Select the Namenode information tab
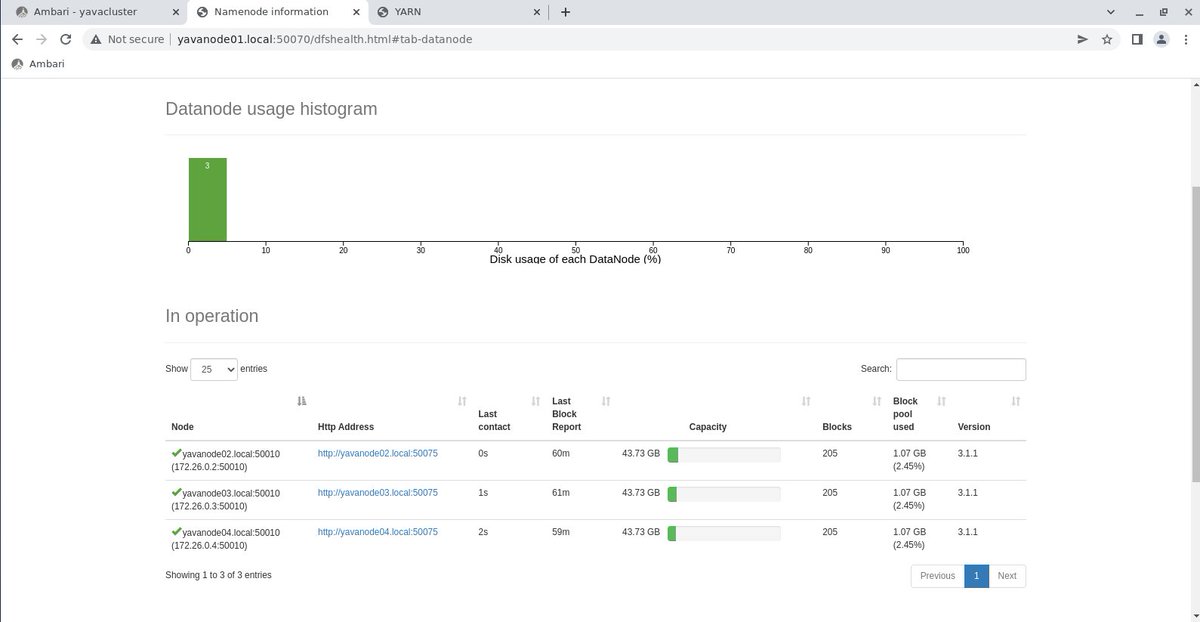1200x622 pixels. click(x=277, y=12)
